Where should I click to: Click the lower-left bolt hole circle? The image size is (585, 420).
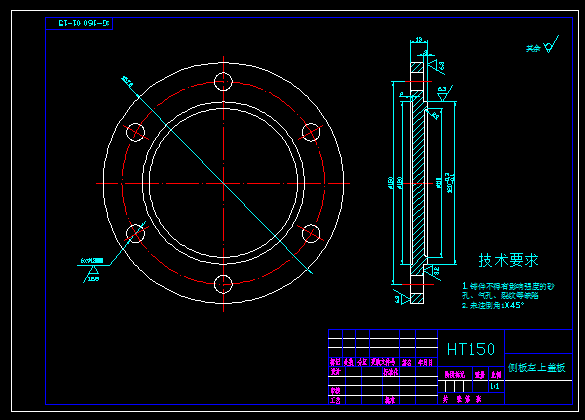[135, 233]
